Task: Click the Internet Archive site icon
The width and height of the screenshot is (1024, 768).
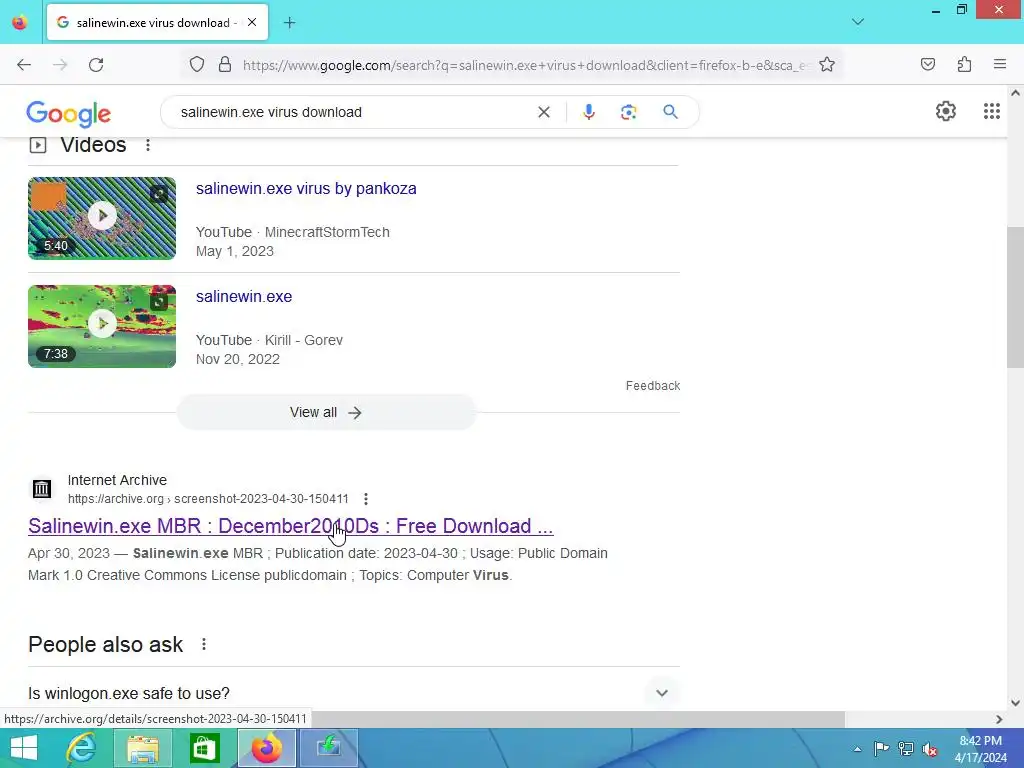Action: click(42, 488)
